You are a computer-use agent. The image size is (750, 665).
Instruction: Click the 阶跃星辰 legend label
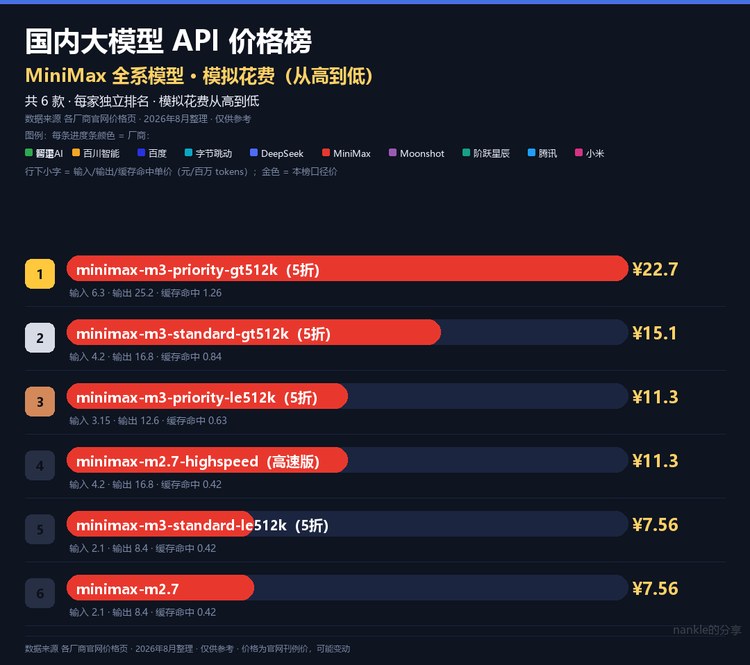[491, 154]
